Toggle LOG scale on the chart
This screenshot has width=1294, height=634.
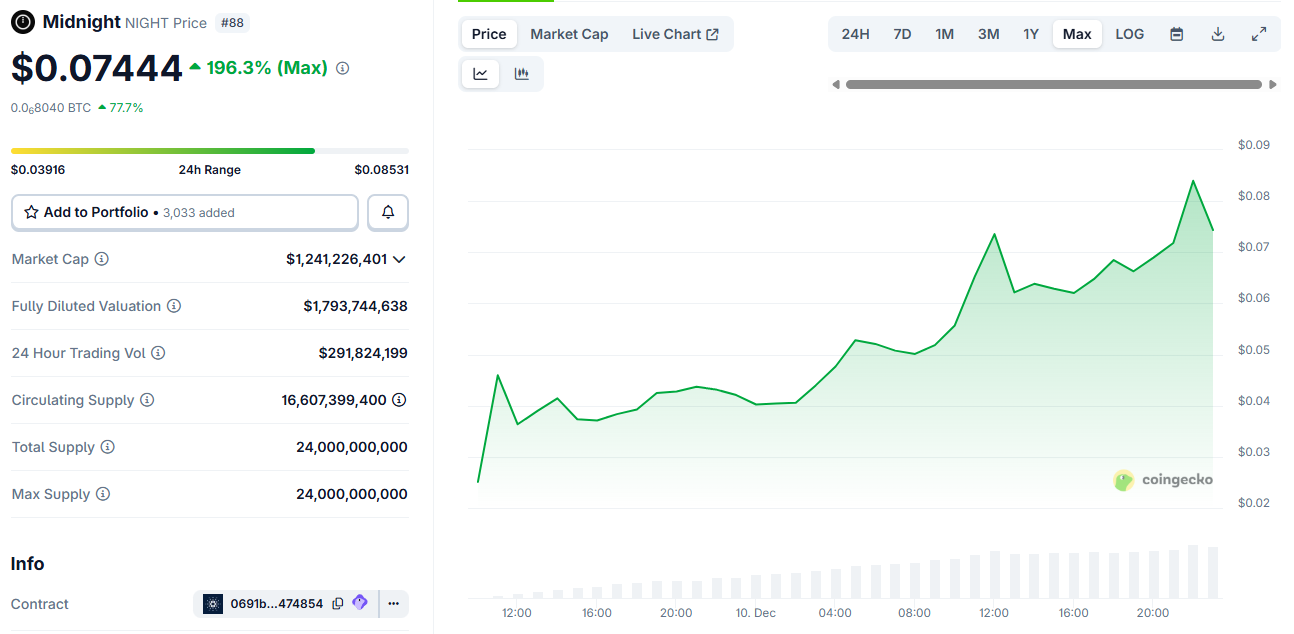tap(1129, 33)
